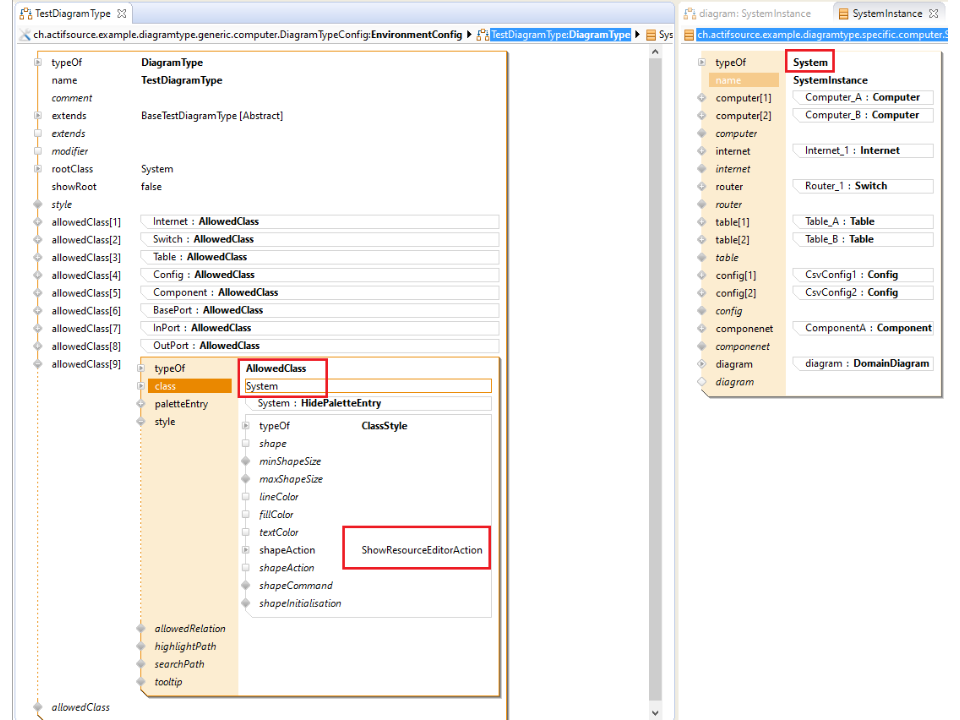
Task: Click the TestDiagramType tab diagram icon
Action: point(26,14)
